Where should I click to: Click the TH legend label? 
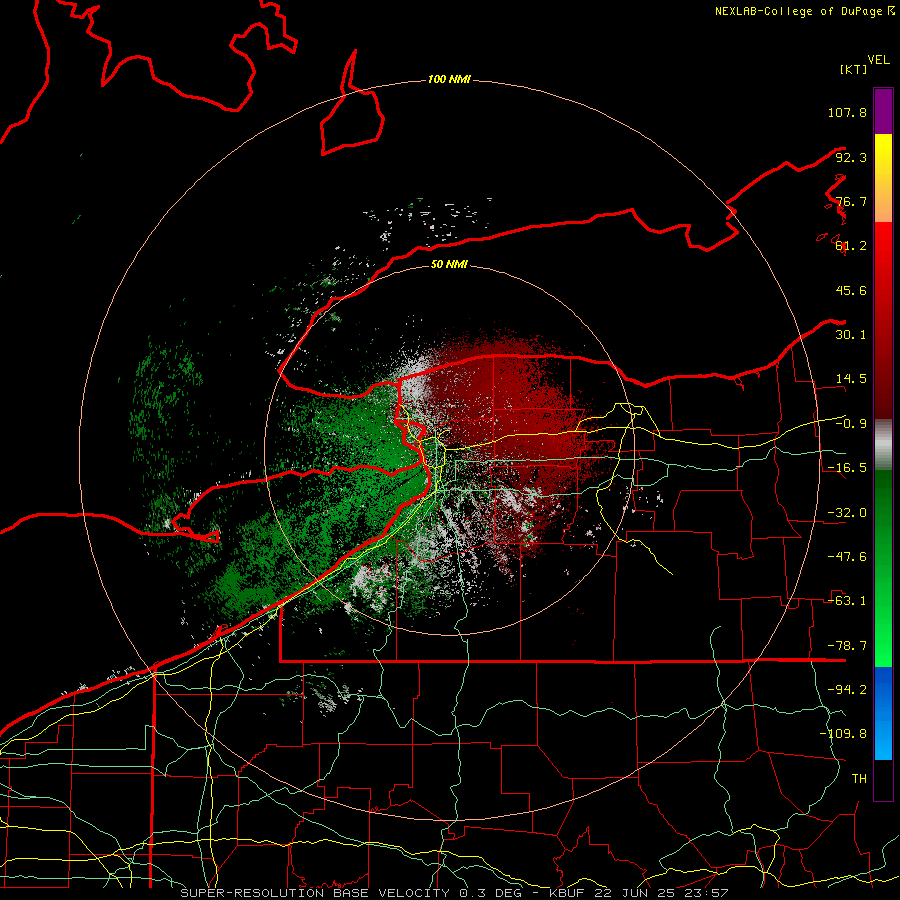859,779
